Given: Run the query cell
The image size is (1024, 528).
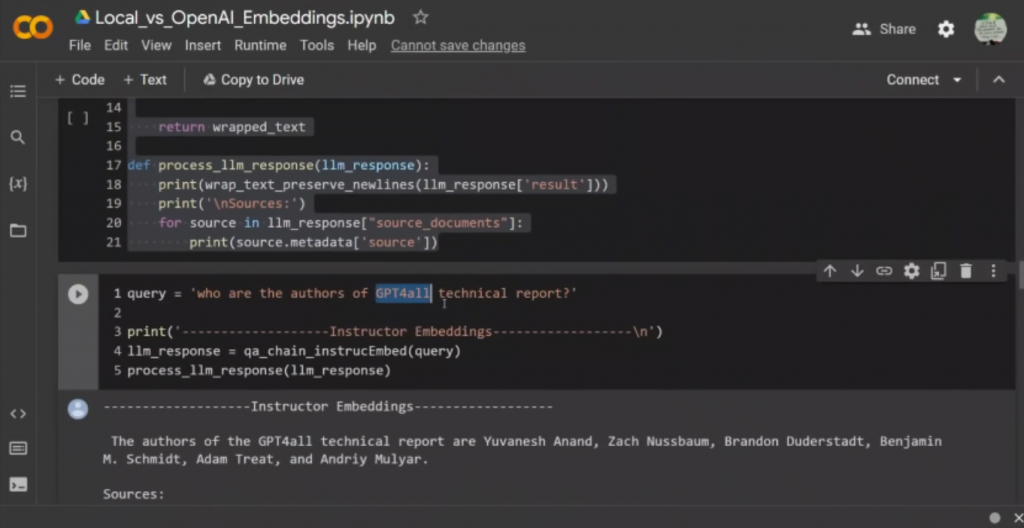Looking at the screenshot, I should pyautogui.click(x=78, y=294).
